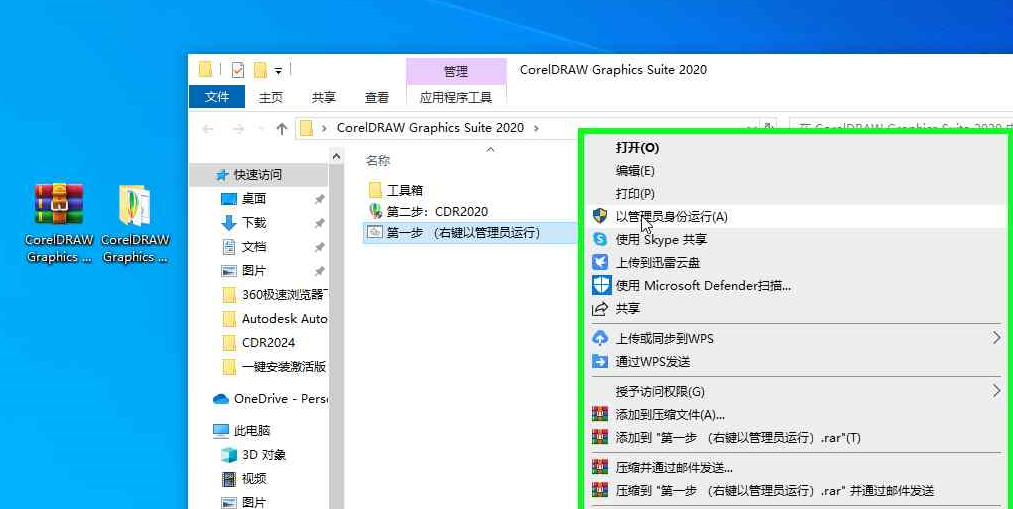Select 快速访问 in navigation pane
The image size is (1013, 509).
258,174
